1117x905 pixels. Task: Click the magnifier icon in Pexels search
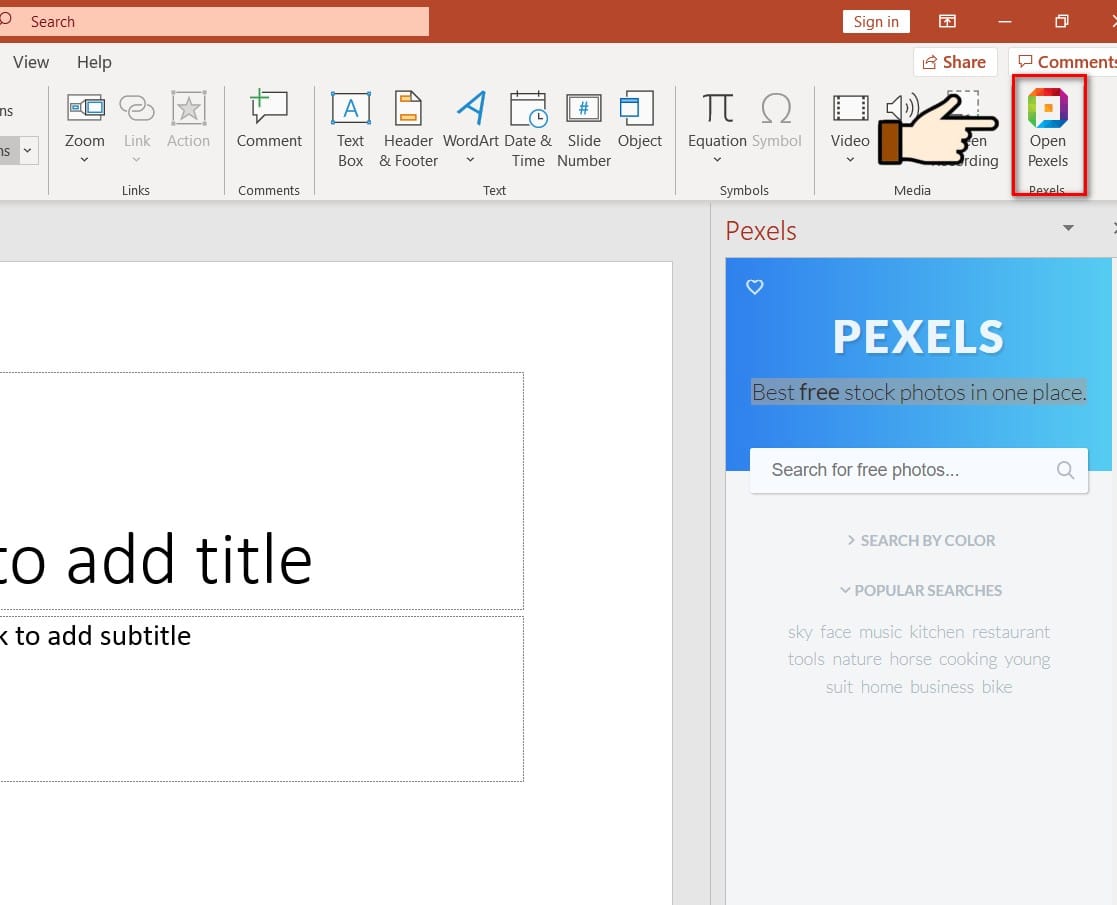[x=1065, y=470]
